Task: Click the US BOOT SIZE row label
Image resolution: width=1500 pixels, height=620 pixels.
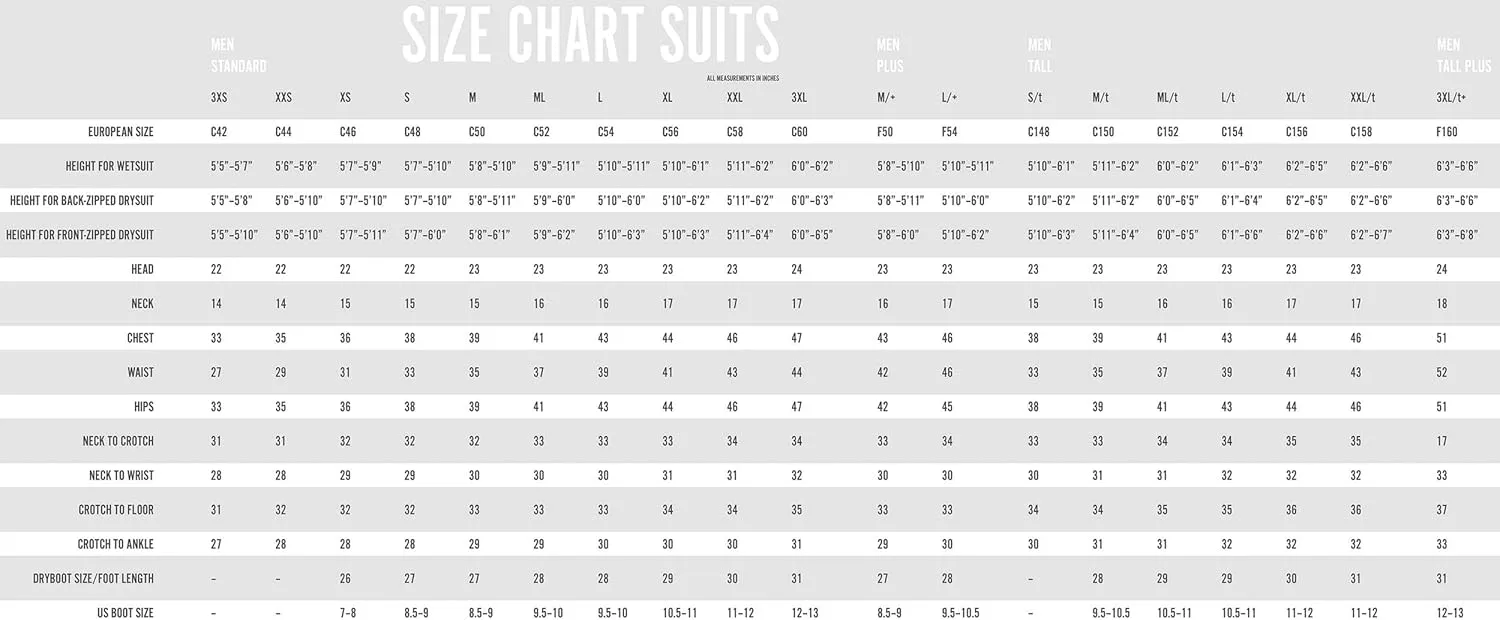Action: point(125,613)
